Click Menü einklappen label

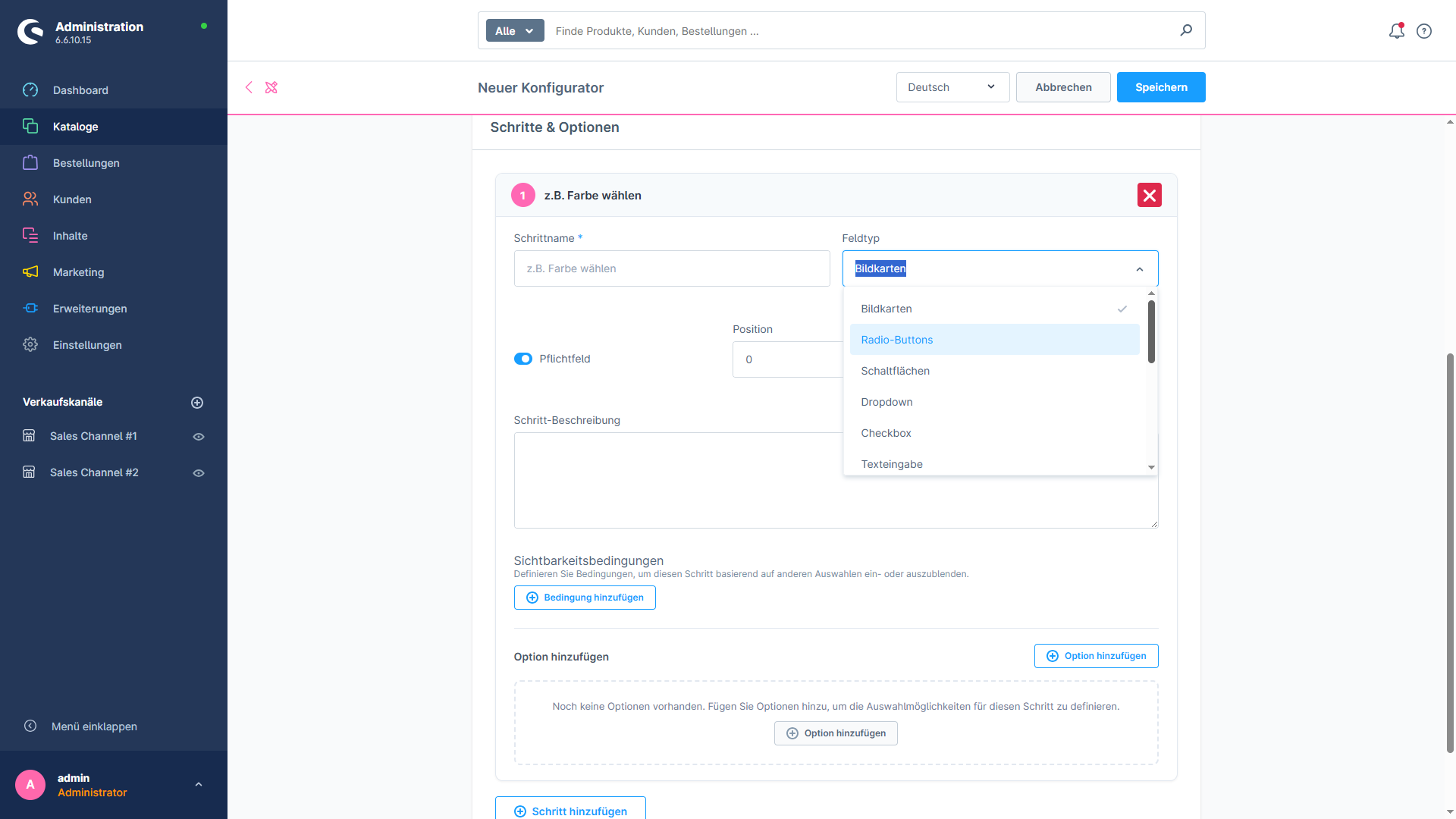(x=94, y=726)
